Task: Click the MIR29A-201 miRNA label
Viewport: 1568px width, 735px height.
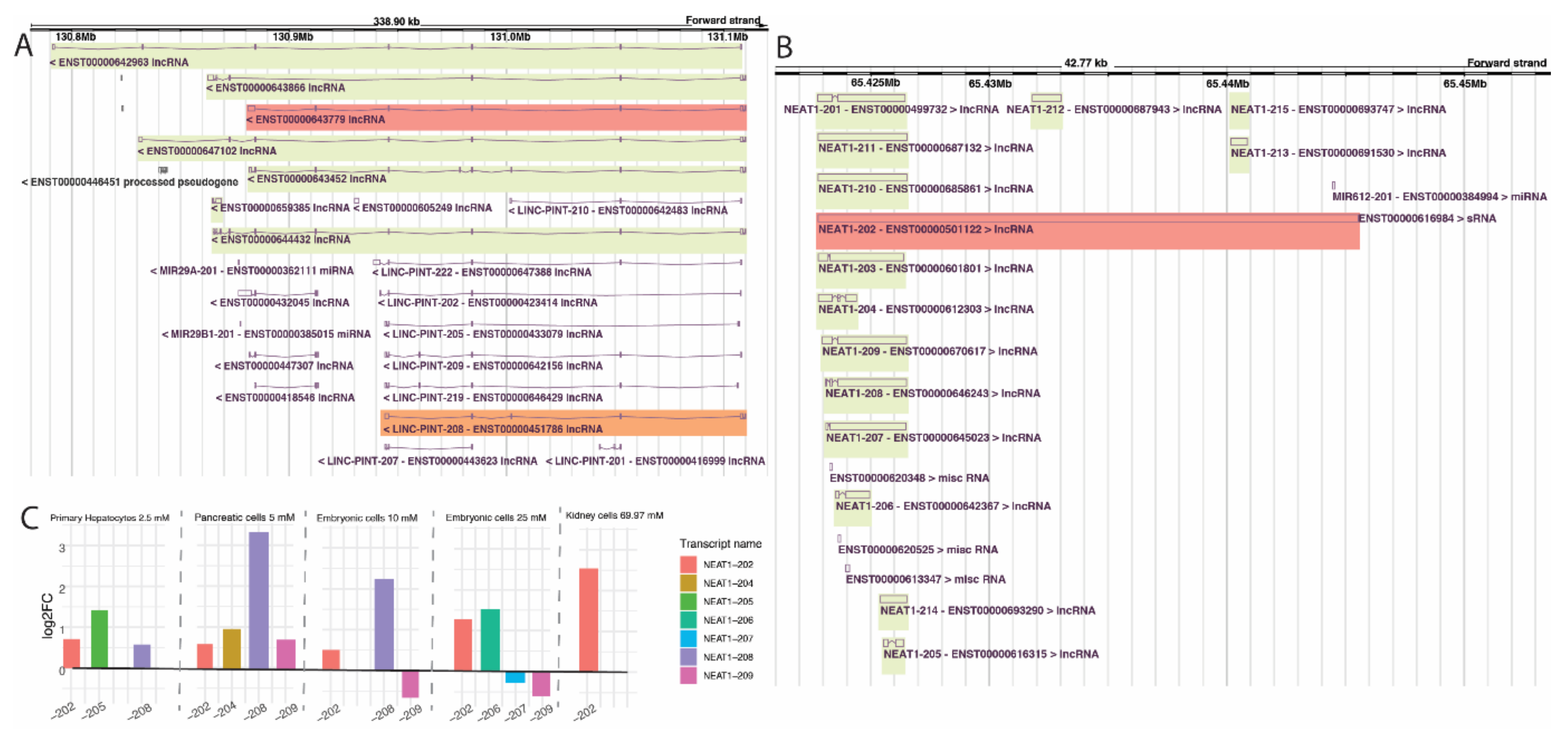Action: (252, 271)
